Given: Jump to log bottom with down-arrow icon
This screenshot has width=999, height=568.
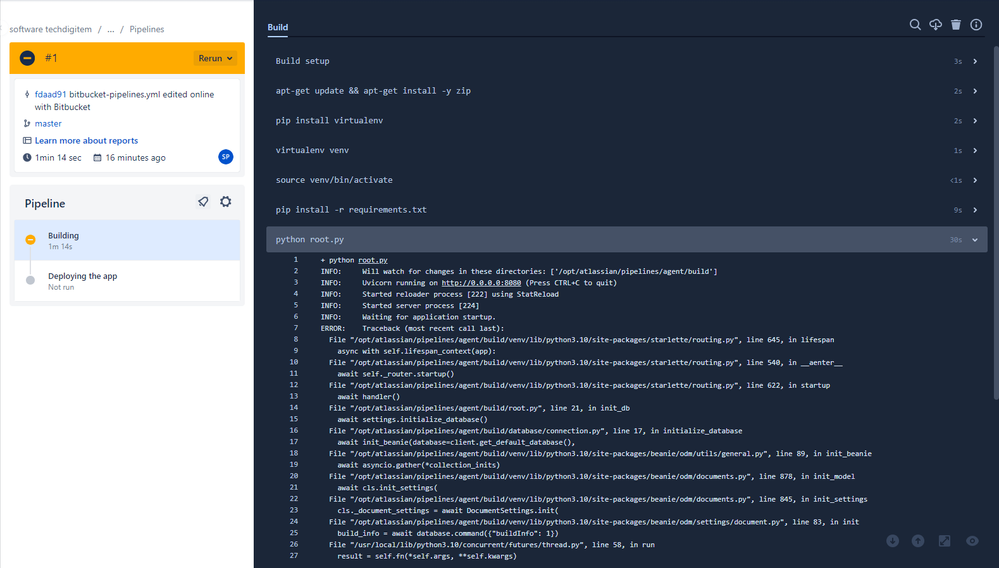Looking at the screenshot, I should [x=893, y=541].
